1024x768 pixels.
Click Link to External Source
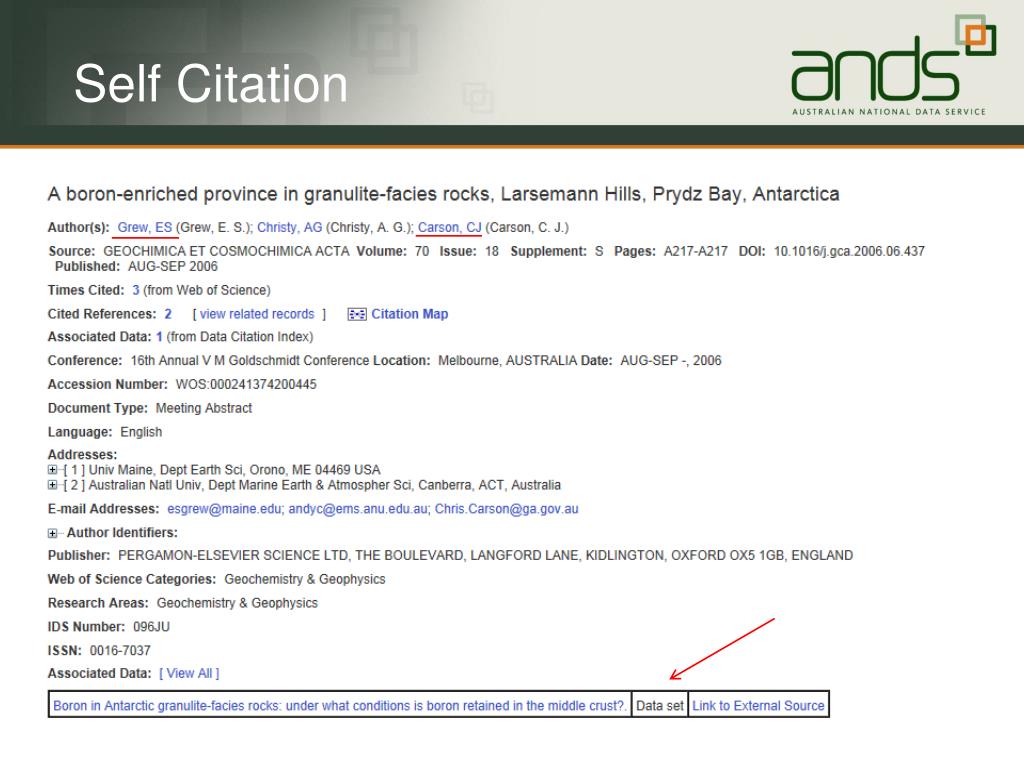[x=758, y=705]
